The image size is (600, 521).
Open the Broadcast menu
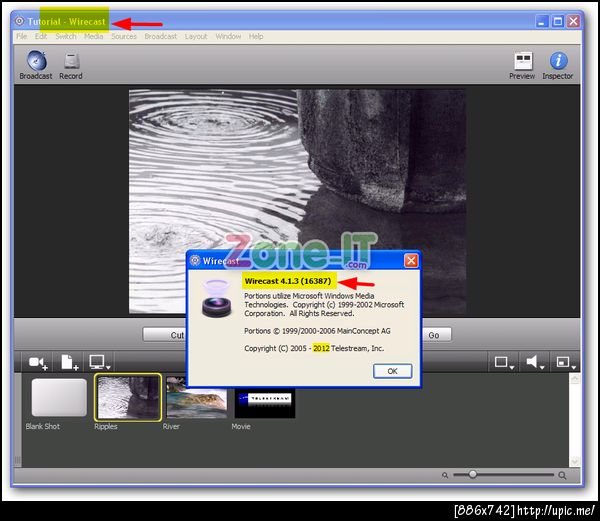tap(161, 36)
